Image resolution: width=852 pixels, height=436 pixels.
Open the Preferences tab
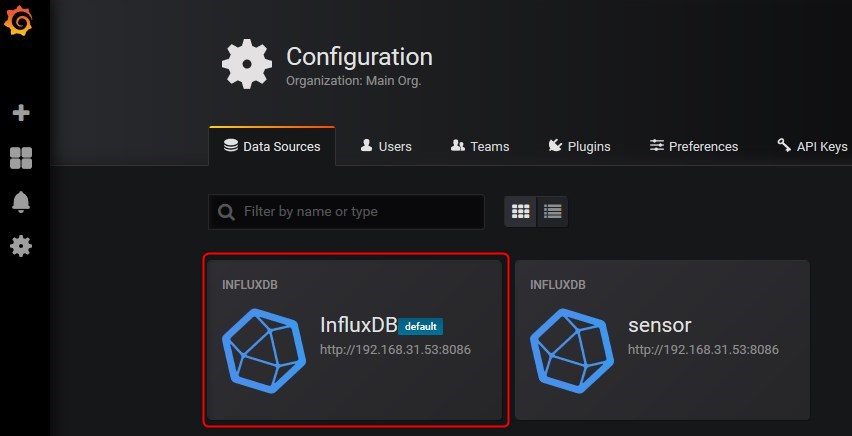(x=694, y=146)
